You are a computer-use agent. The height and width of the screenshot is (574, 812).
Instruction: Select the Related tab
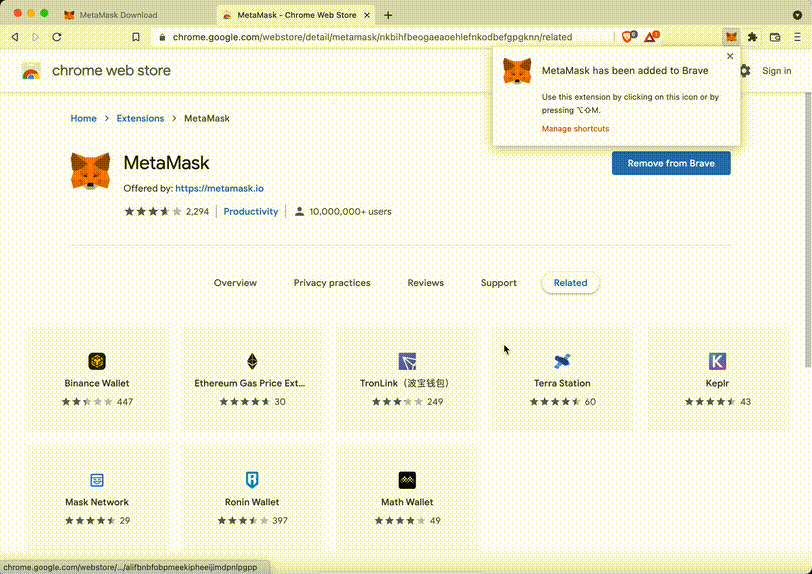pos(570,283)
